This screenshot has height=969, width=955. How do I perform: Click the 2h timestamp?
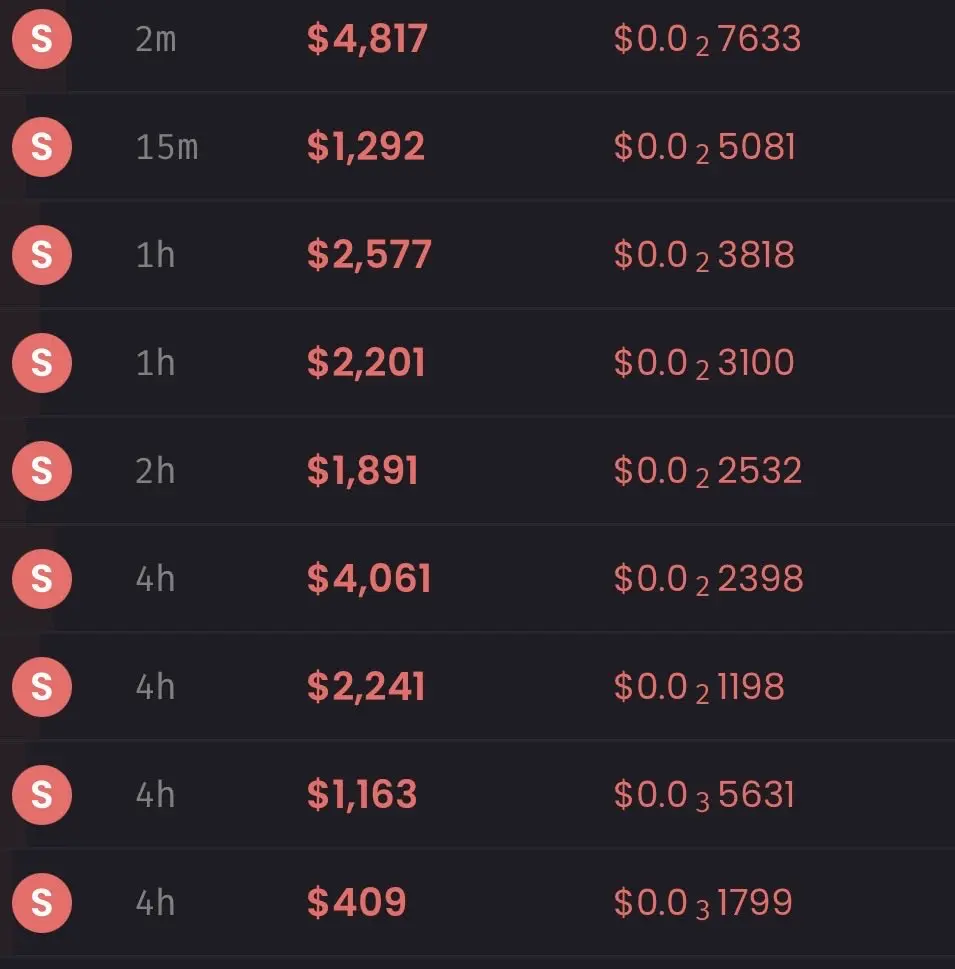click(155, 470)
